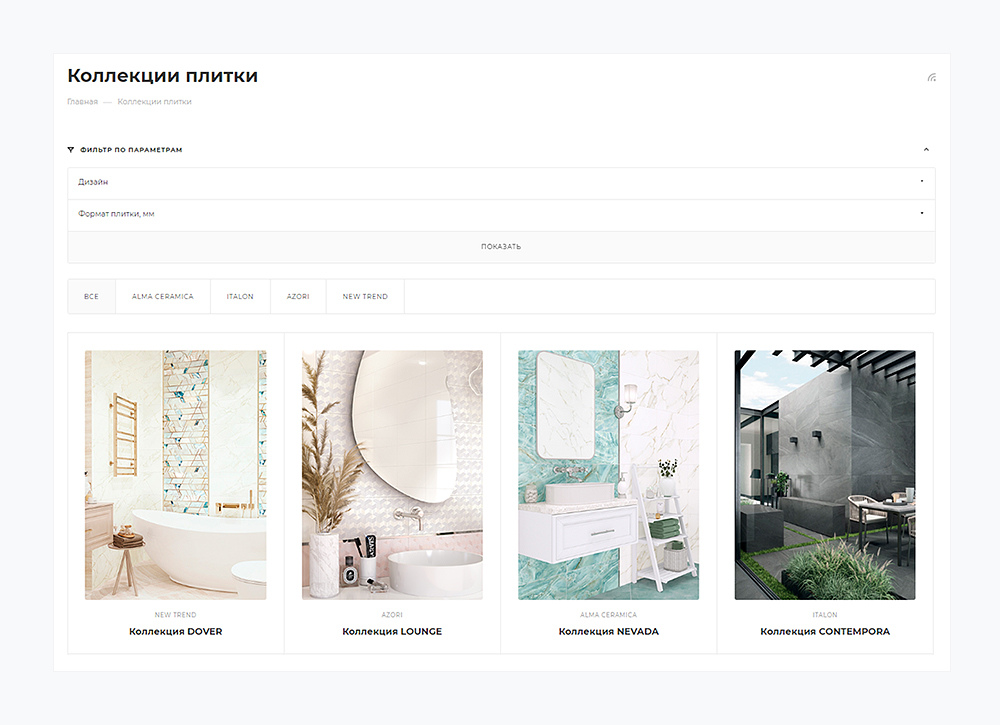Open the DOVER collection bathtub image

[175, 475]
